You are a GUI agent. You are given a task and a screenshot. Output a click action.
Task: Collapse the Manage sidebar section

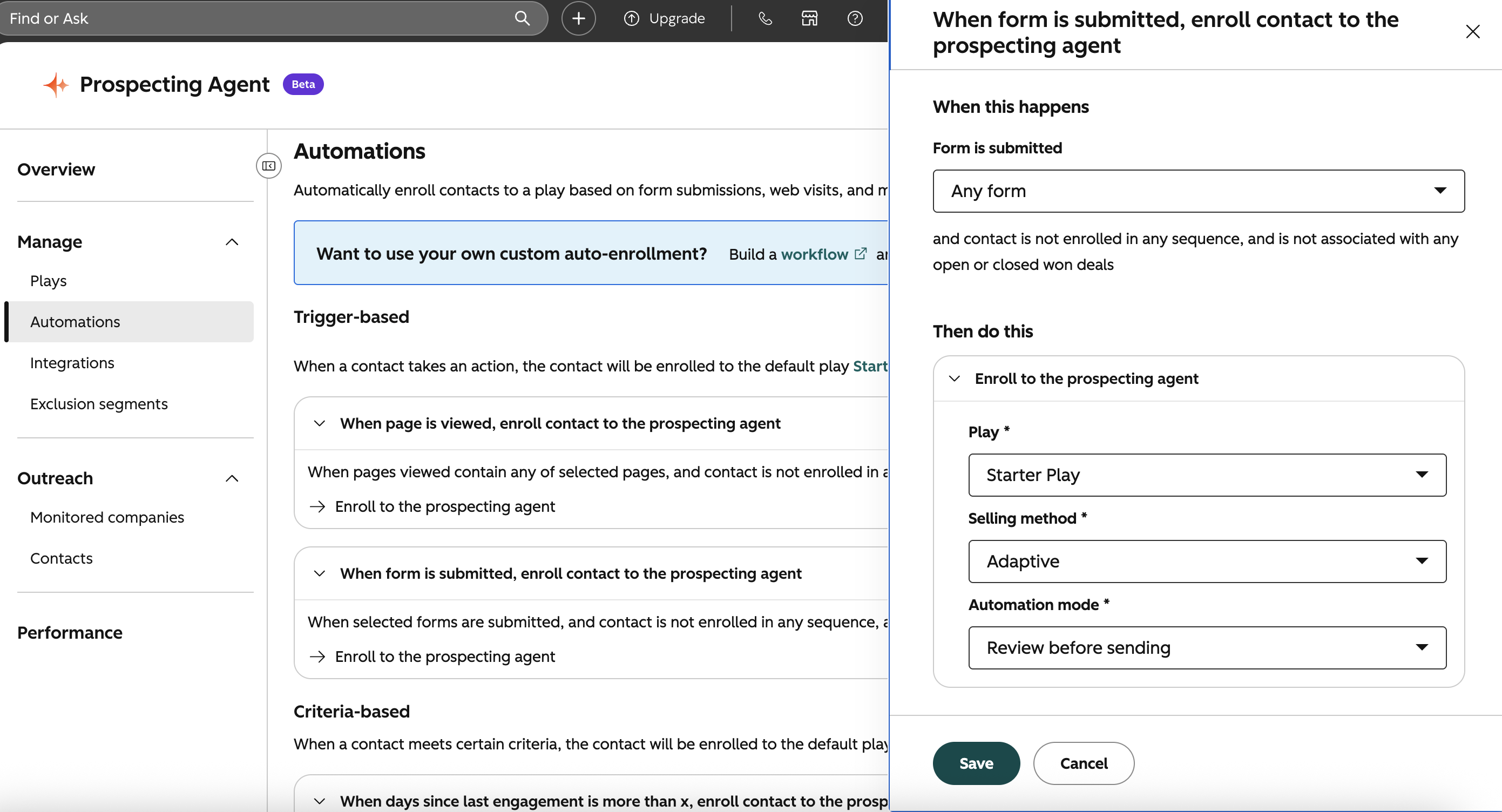[x=232, y=242]
